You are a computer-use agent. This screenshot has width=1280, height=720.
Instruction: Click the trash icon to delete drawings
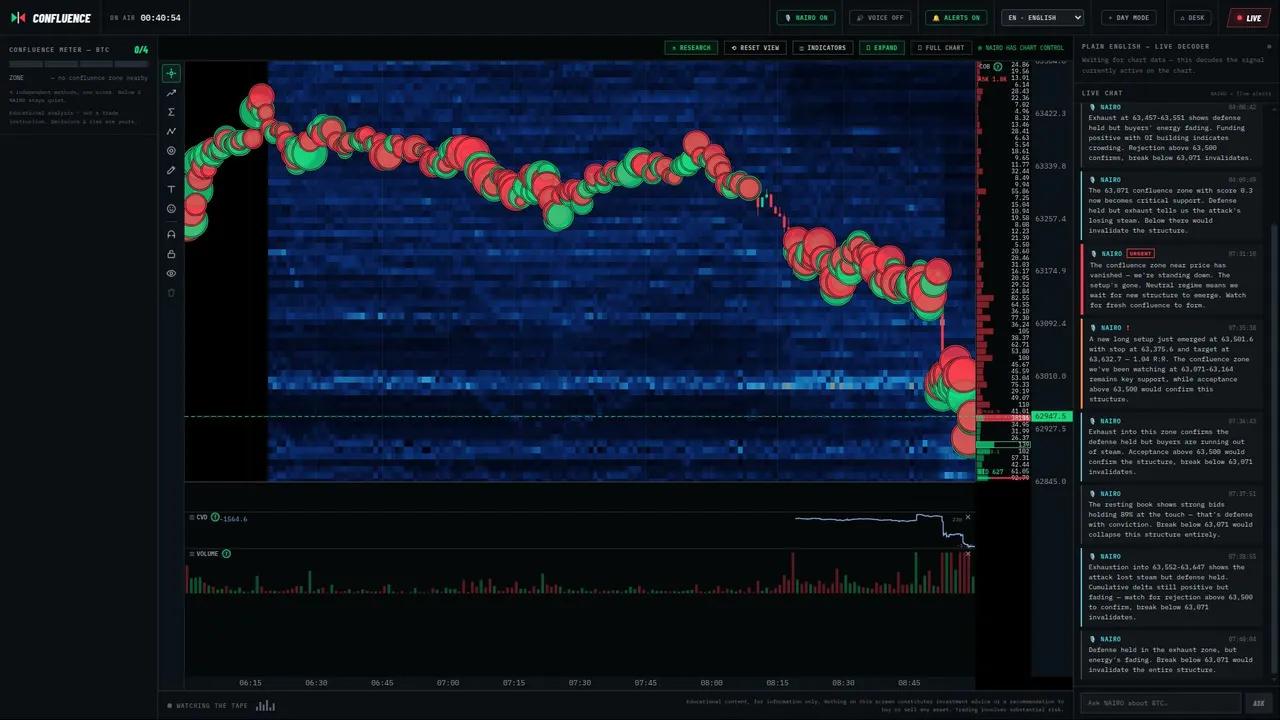pyautogui.click(x=171, y=293)
